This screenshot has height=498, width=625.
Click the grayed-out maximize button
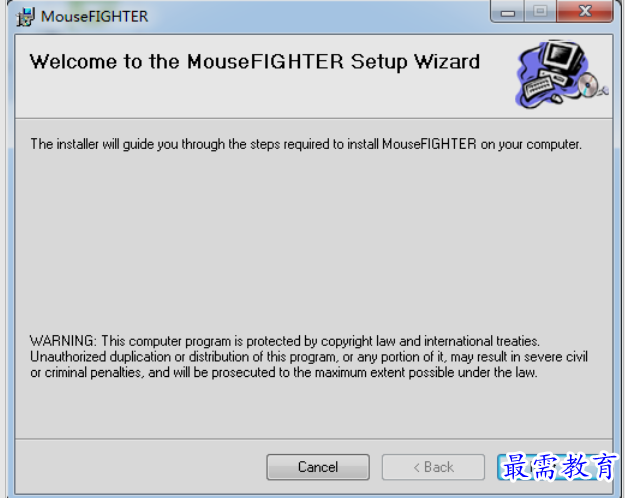coord(540,11)
